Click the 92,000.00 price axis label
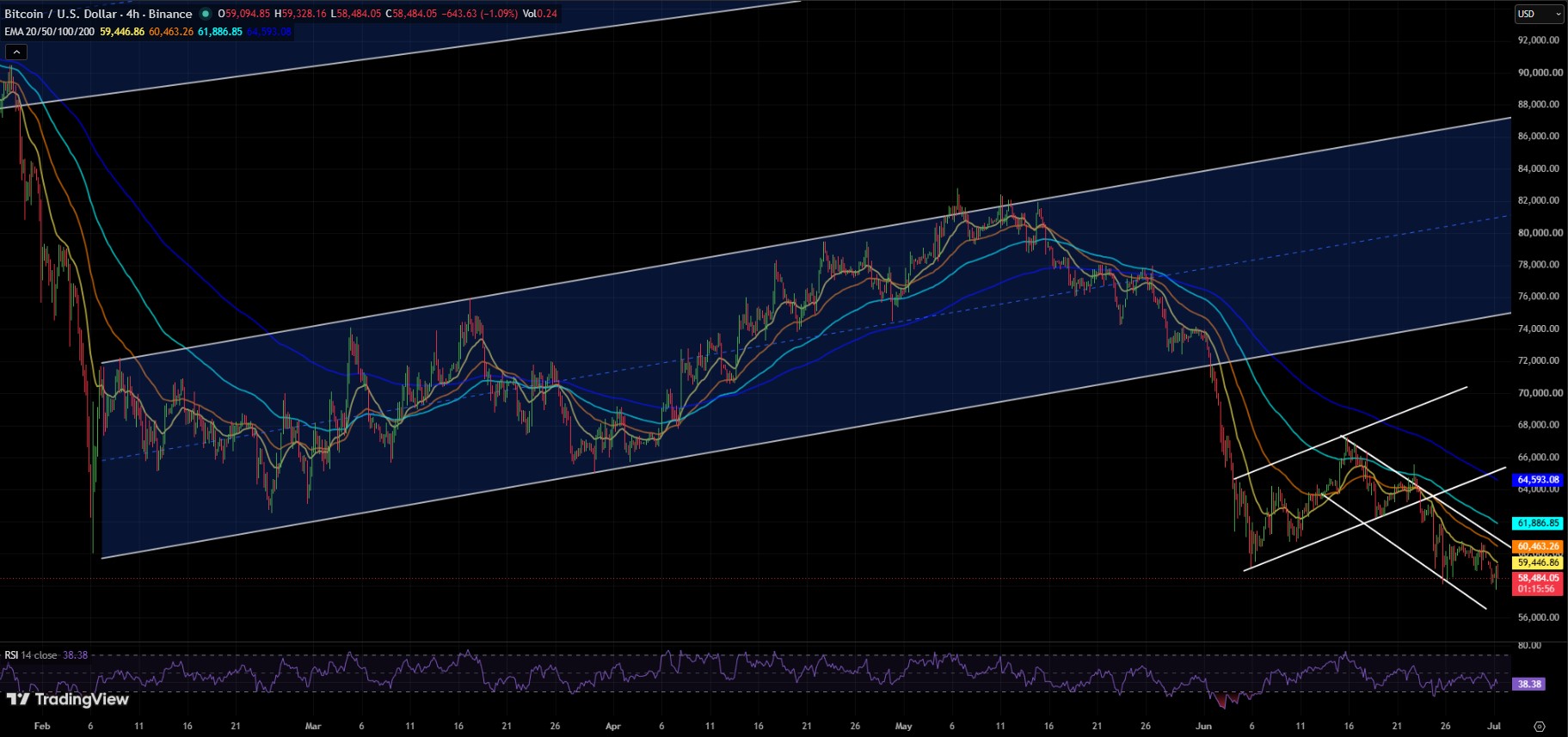Image resolution: width=1568 pixels, height=737 pixels. pos(1539,40)
